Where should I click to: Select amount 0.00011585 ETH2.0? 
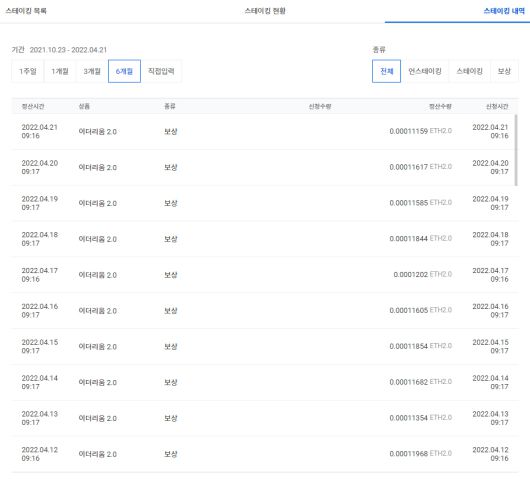420,203
